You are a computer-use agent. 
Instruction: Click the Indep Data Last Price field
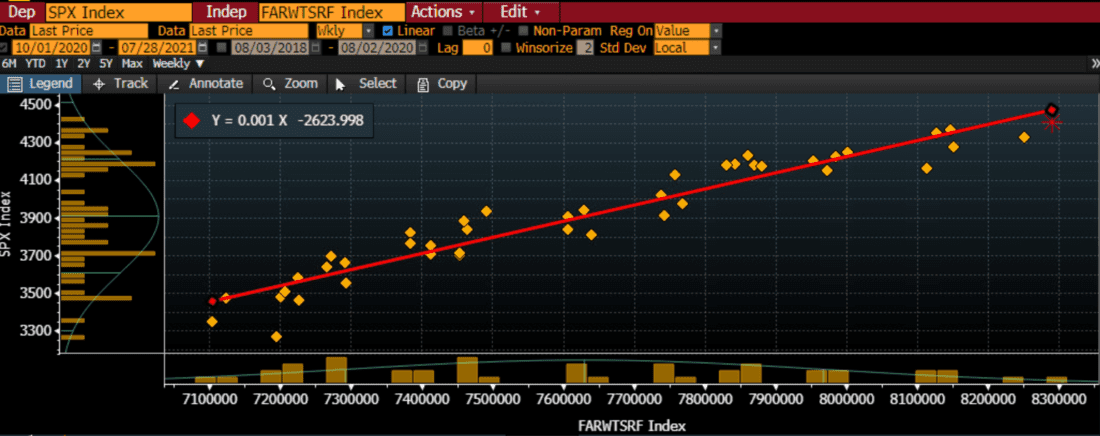pyautogui.click(x=249, y=31)
